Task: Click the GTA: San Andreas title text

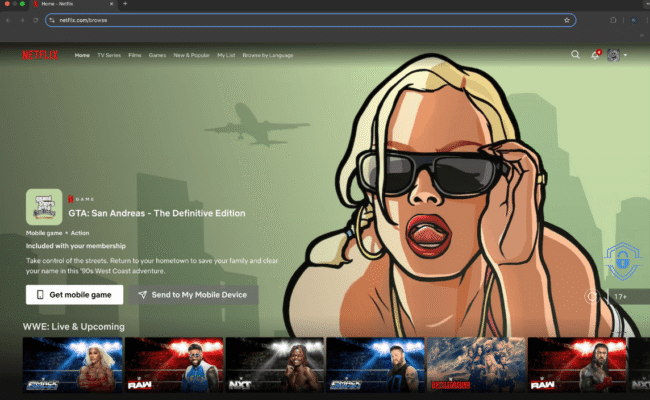Action: 157,213
